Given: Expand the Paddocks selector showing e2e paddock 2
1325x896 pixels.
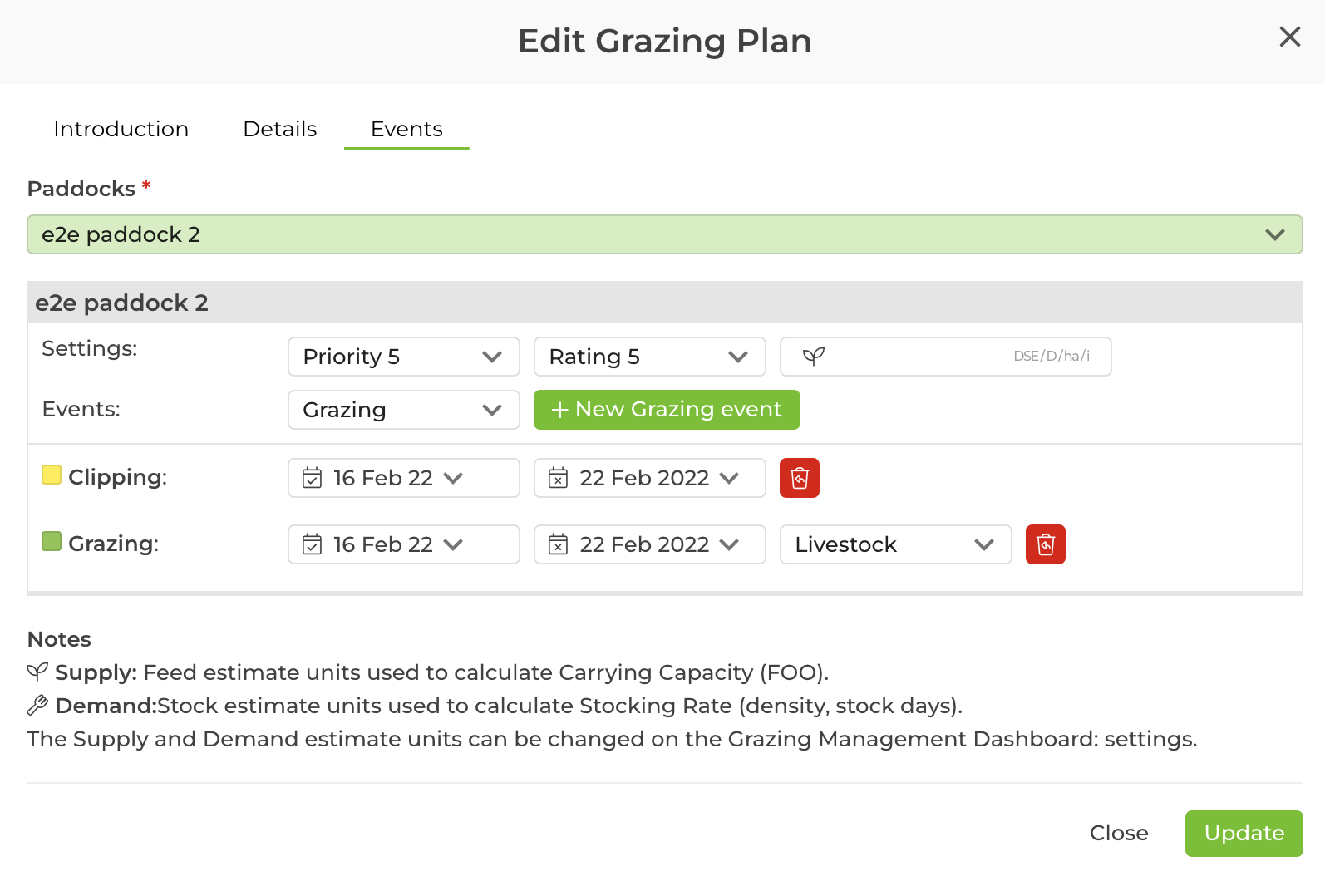Looking at the screenshot, I should 664,234.
